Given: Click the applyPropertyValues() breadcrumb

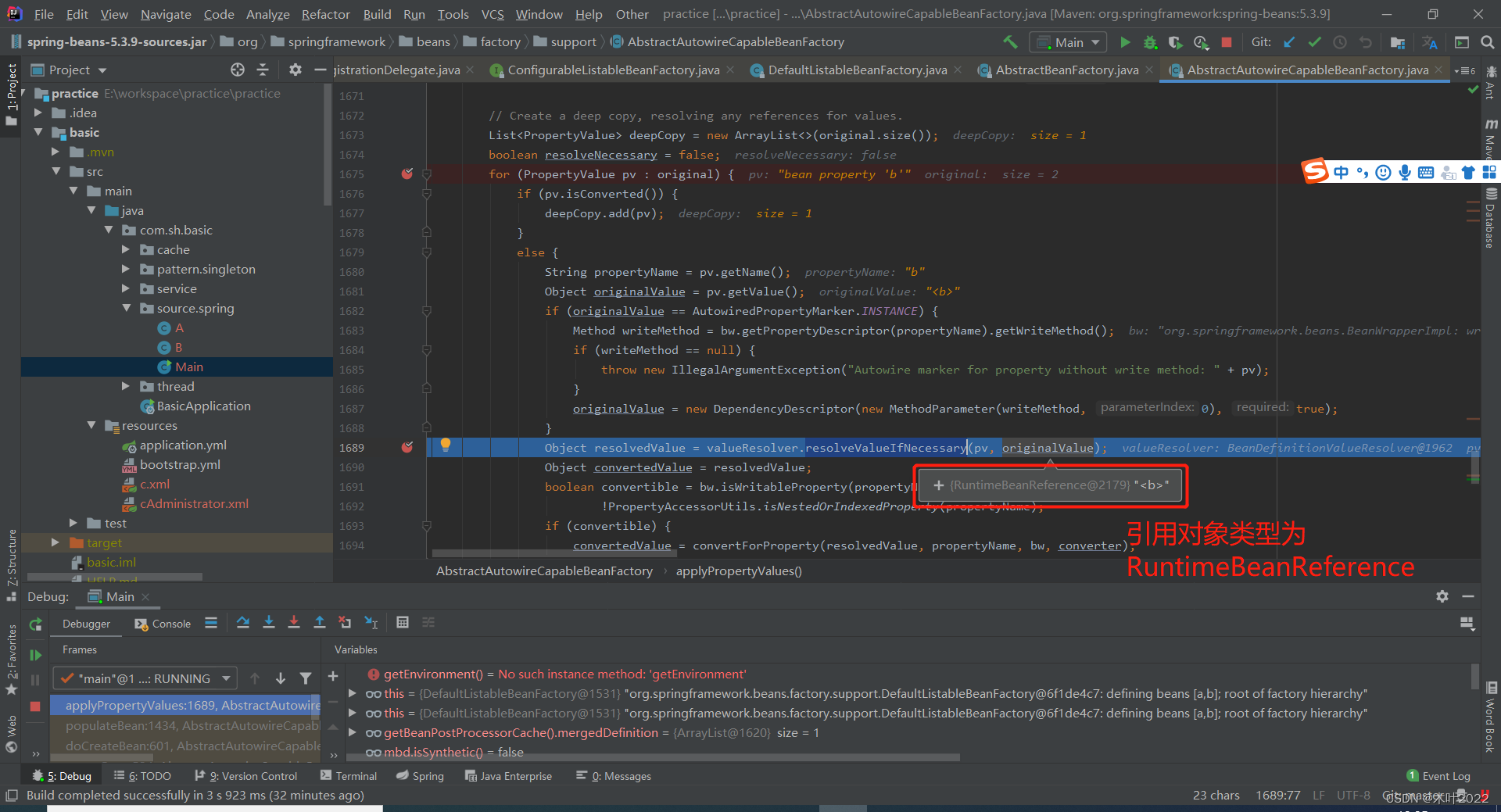Looking at the screenshot, I should tap(739, 571).
